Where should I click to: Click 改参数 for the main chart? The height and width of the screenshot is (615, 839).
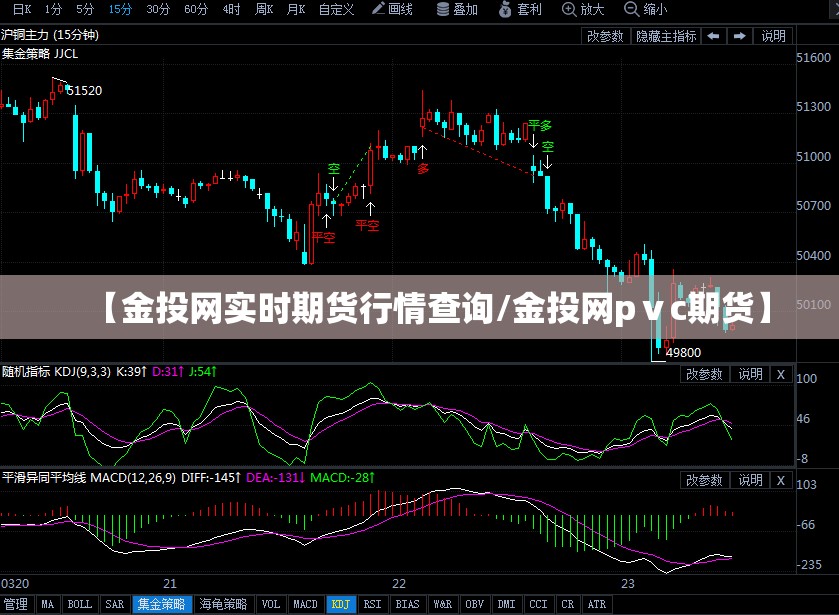[x=605, y=36]
